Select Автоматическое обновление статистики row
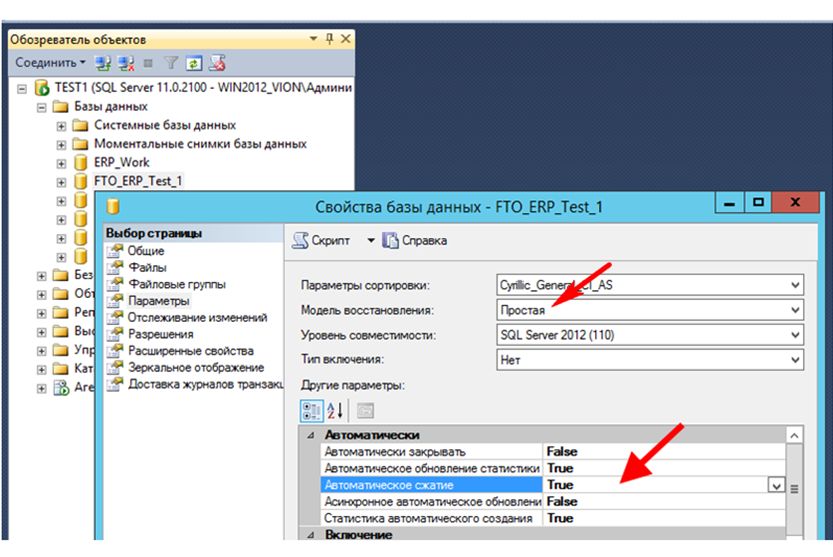 point(553,468)
